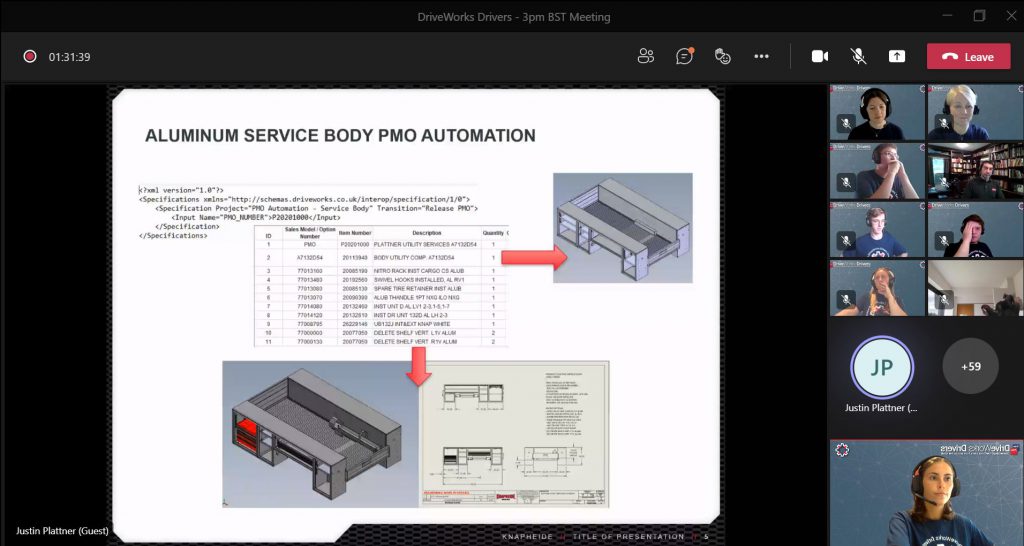The height and width of the screenshot is (546, 1024).
Task: Click the red recording indicator
Action: [29, 56]
